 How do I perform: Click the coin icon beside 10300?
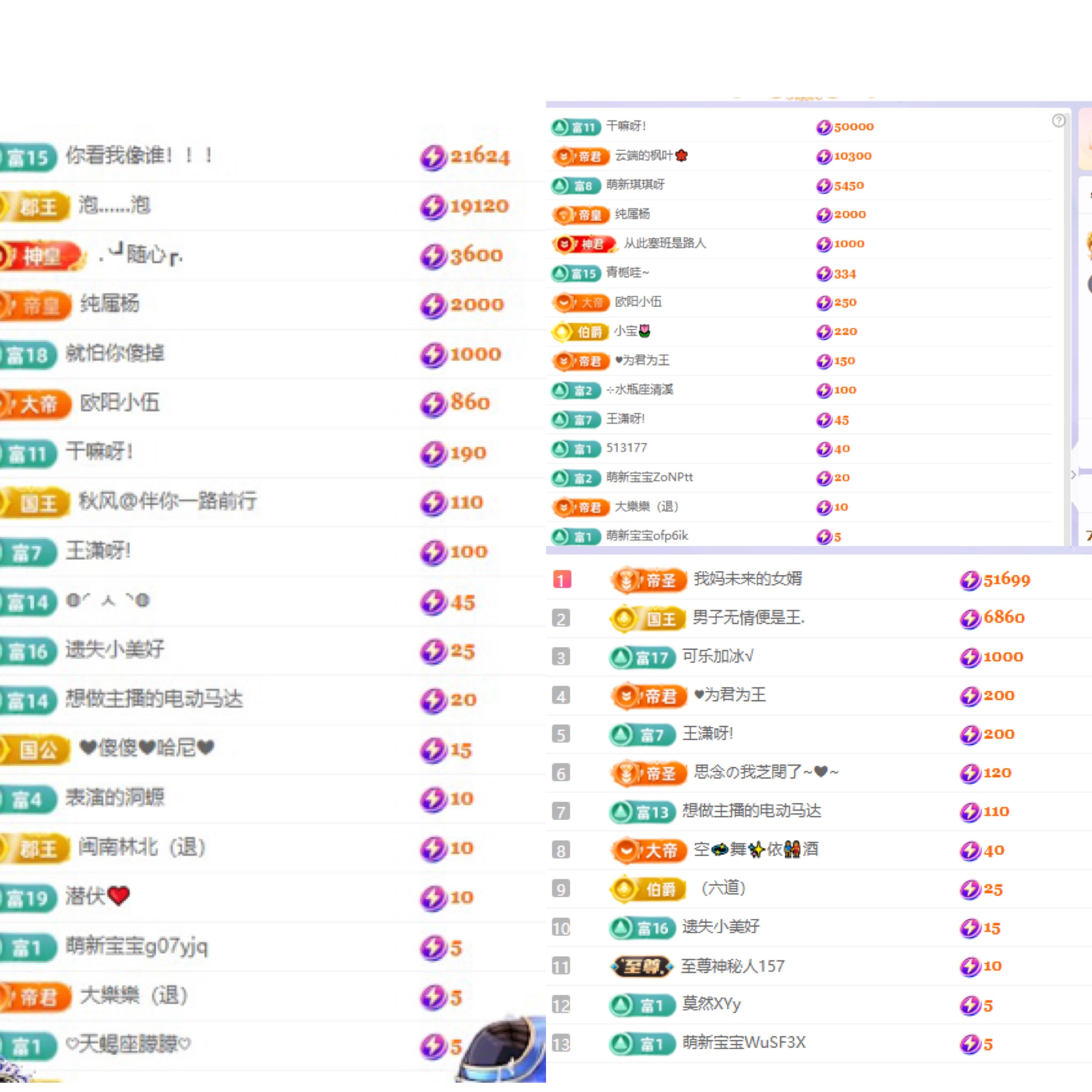824,157
